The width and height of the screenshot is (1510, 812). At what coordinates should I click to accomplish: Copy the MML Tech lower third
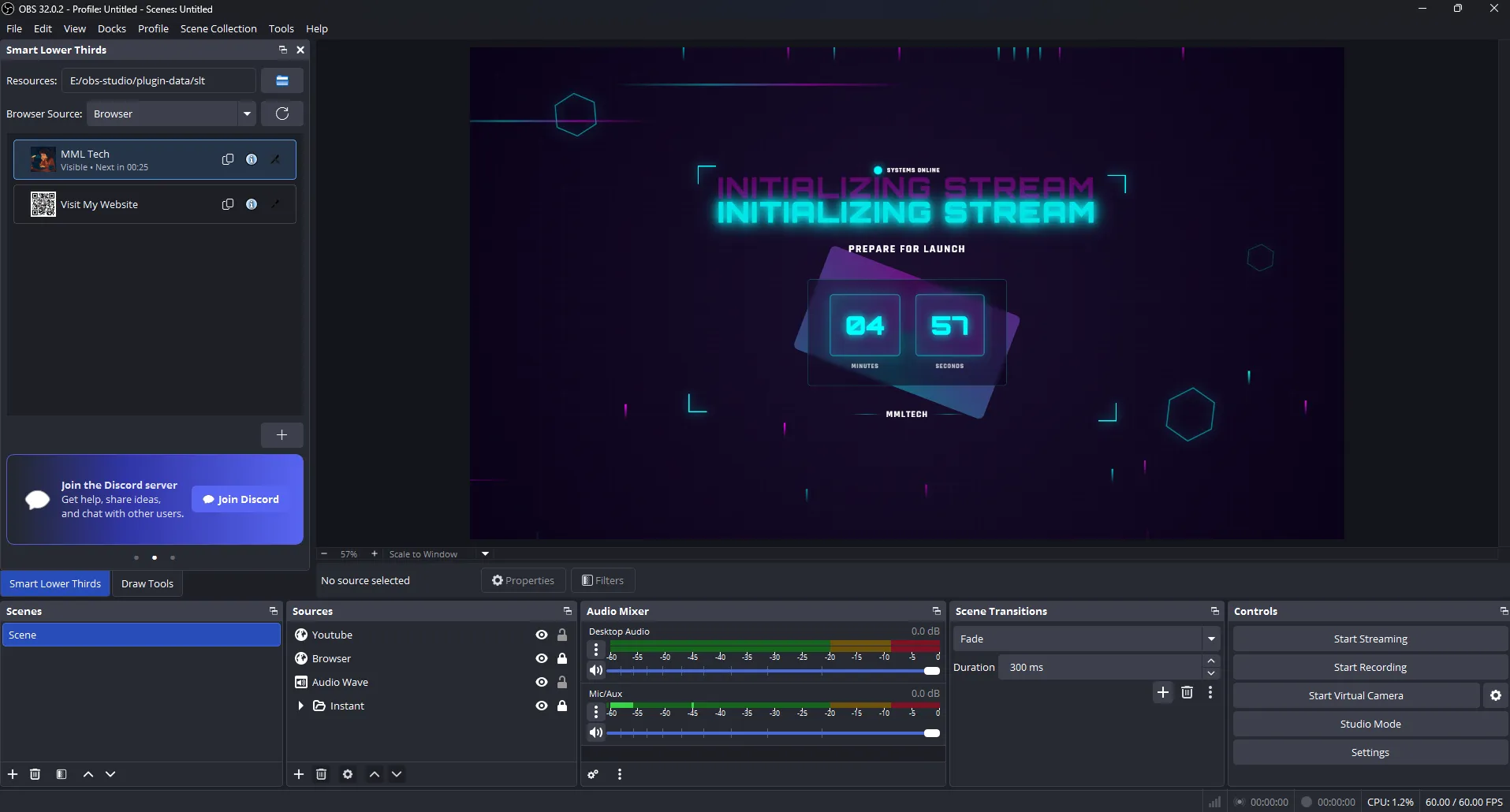pos(227,159)
